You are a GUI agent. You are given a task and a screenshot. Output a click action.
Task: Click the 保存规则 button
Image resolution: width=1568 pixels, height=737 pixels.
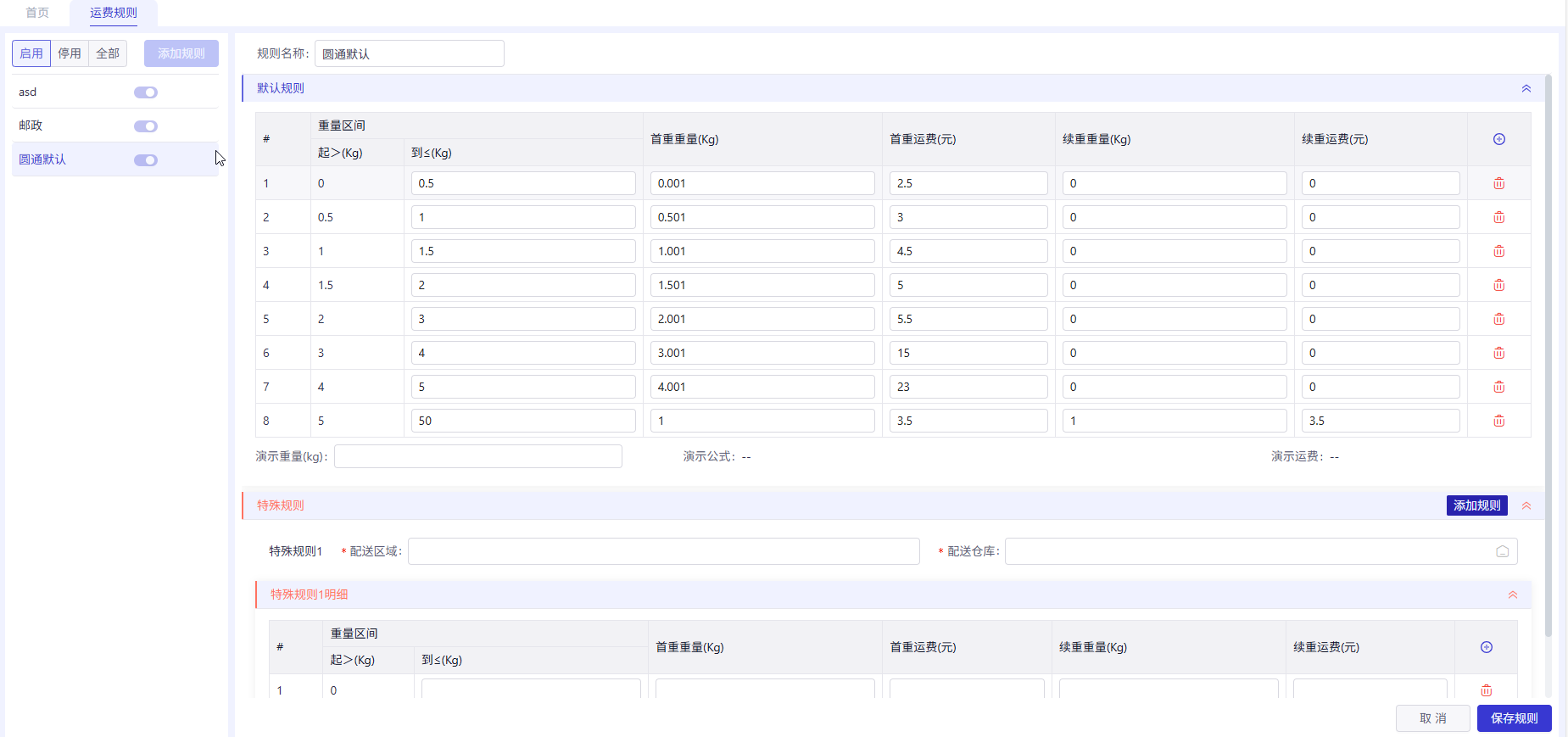point(1515,718)
